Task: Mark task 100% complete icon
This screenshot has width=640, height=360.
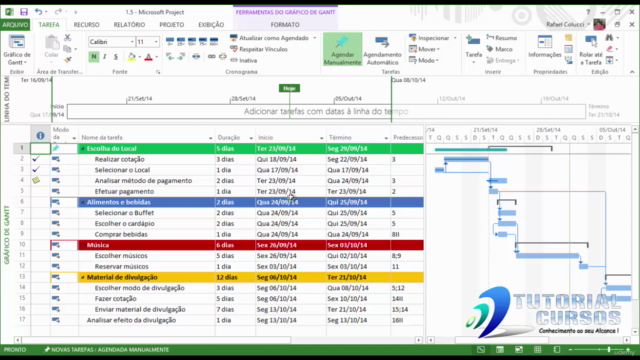Action: pos(214,41)
